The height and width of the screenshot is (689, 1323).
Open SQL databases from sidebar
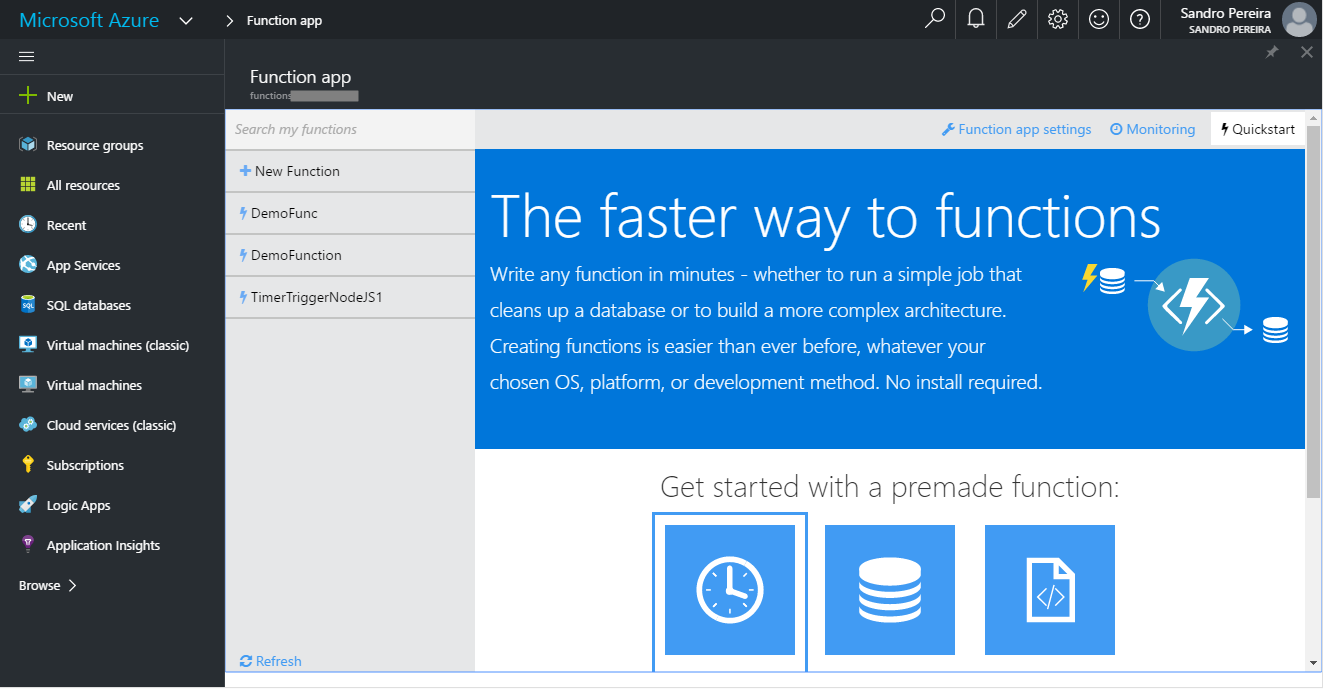pos(89,305)
